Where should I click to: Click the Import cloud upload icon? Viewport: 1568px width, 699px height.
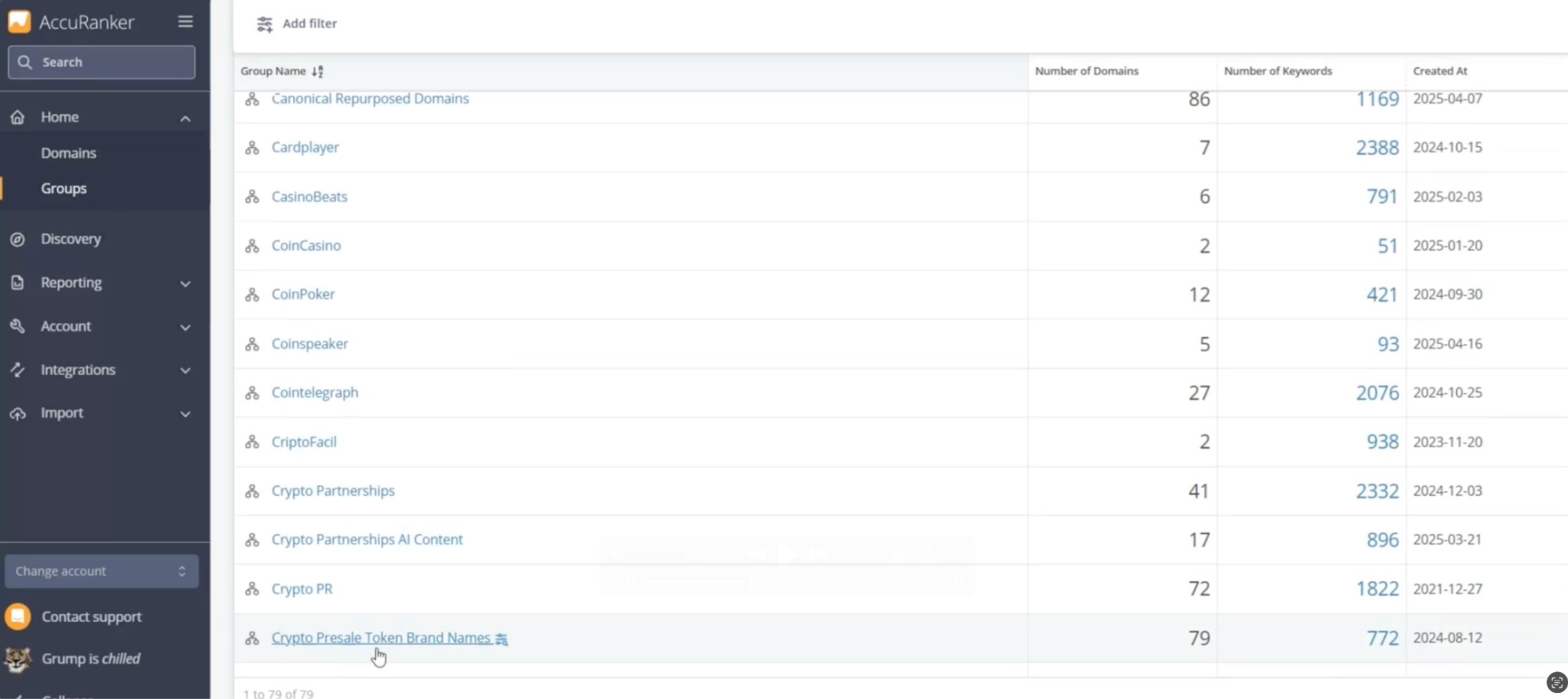(x=18, y=413)
